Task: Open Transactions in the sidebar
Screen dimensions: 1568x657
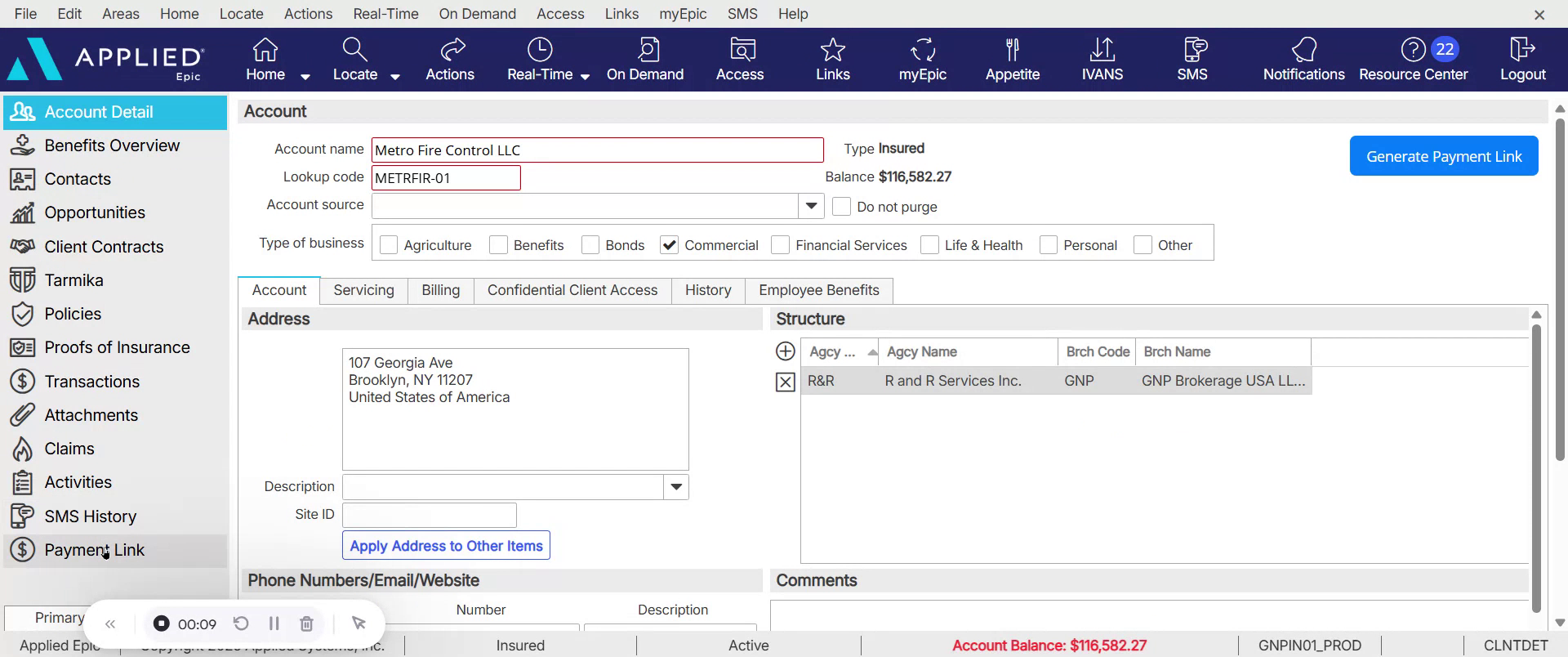Action: point(114,382)
